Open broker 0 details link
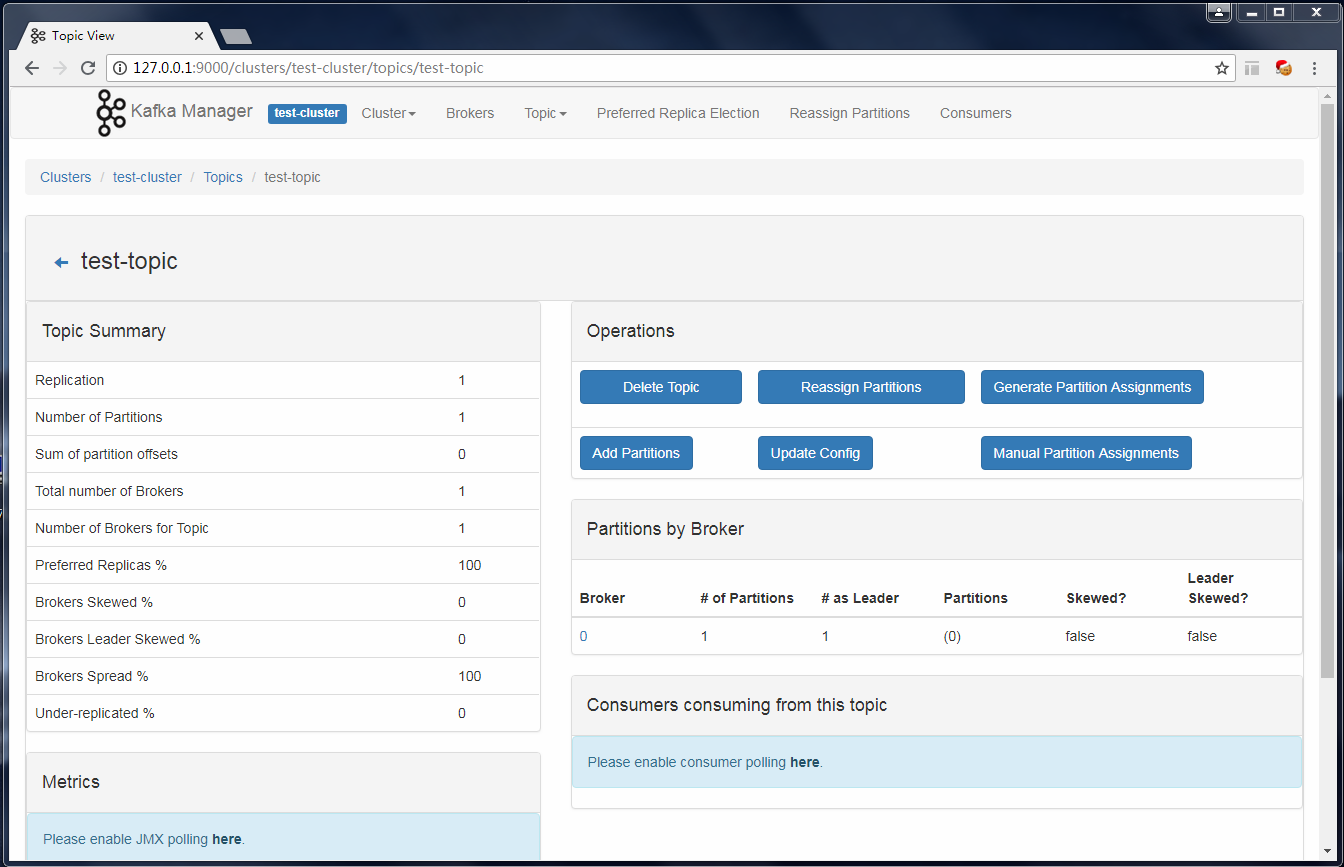Viewport: 1344px width, 867px height. tap(583, 635)
